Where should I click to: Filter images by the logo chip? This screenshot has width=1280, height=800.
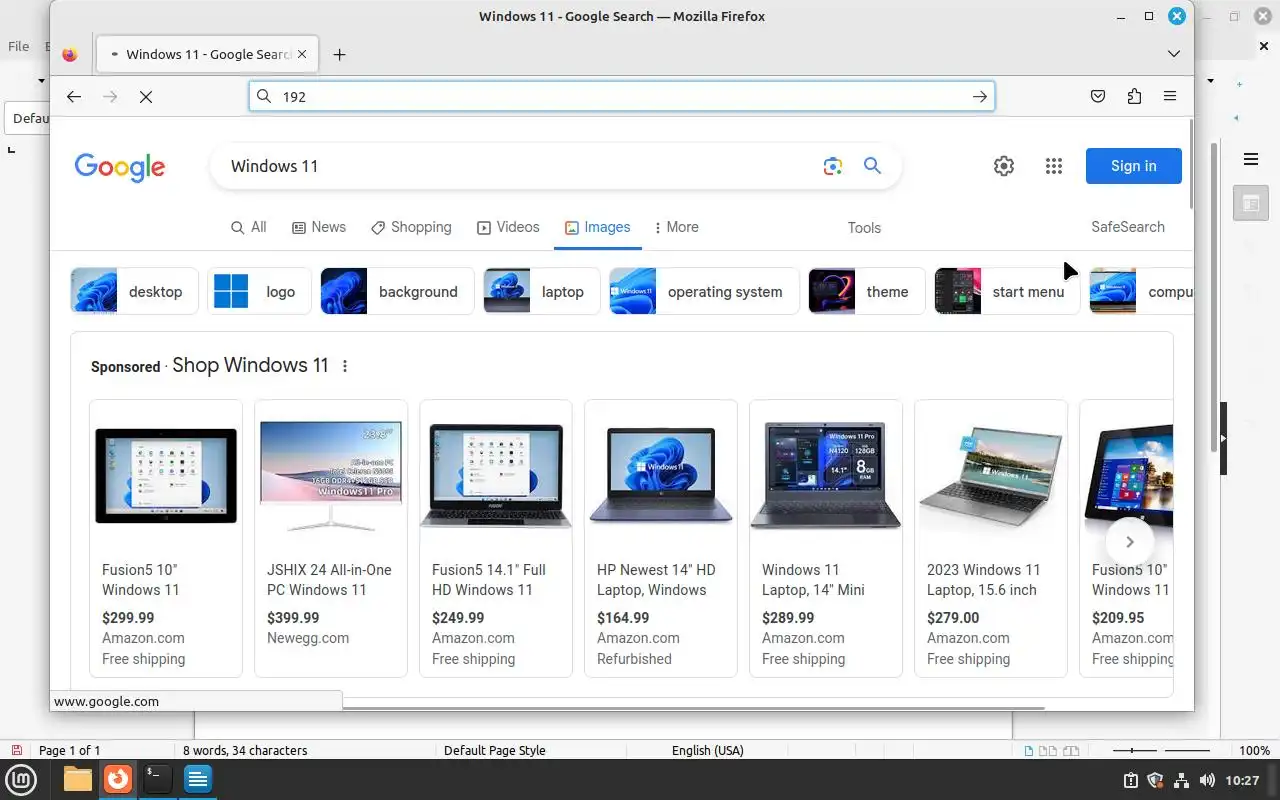click(x=259, y=292)
